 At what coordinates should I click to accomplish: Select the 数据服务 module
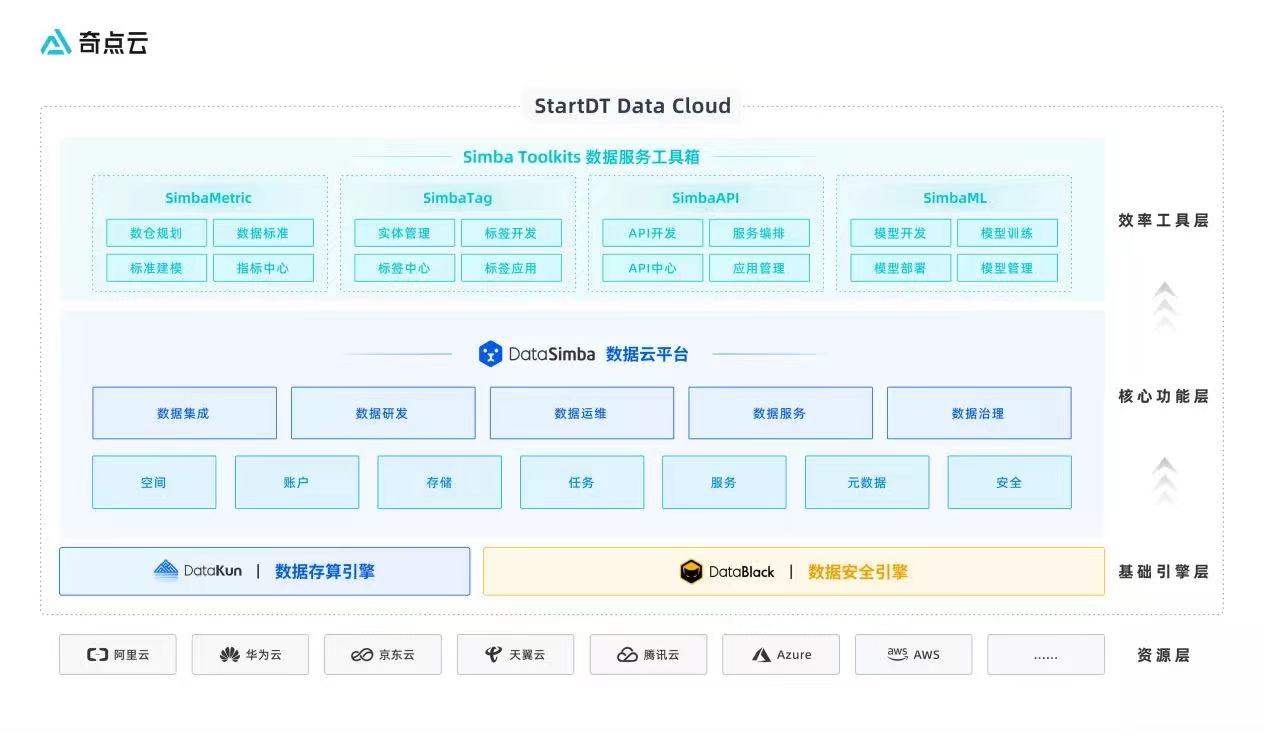[x=780, y=413]
